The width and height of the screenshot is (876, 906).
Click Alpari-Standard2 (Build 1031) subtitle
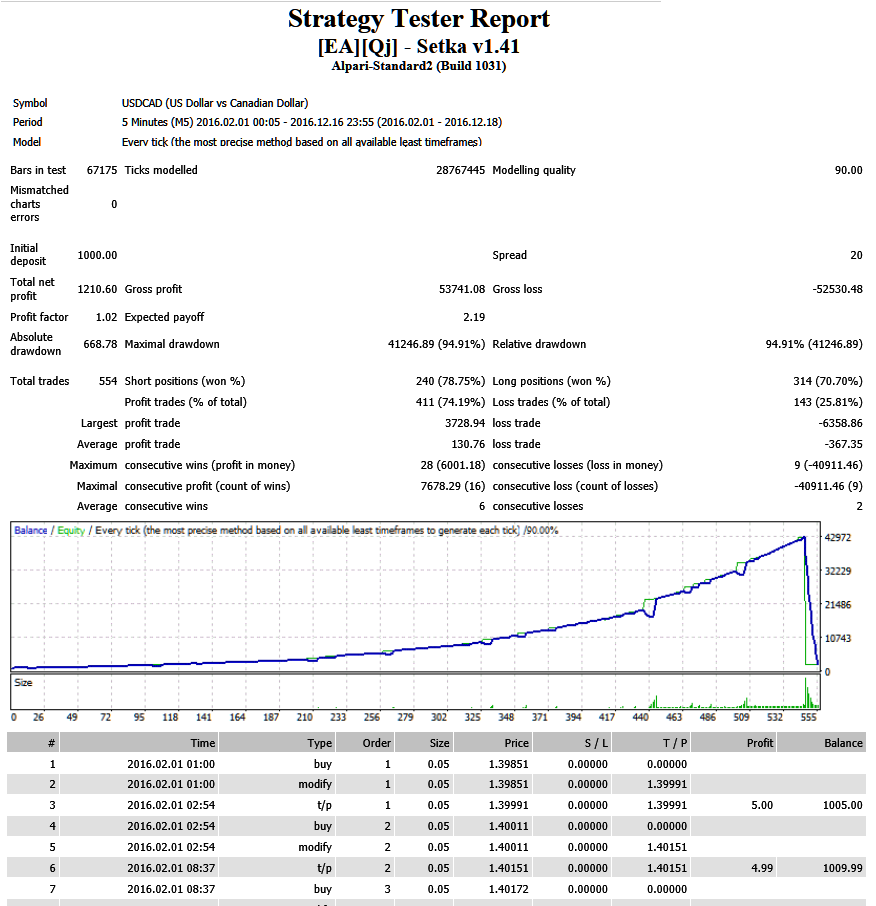point(418,66)
